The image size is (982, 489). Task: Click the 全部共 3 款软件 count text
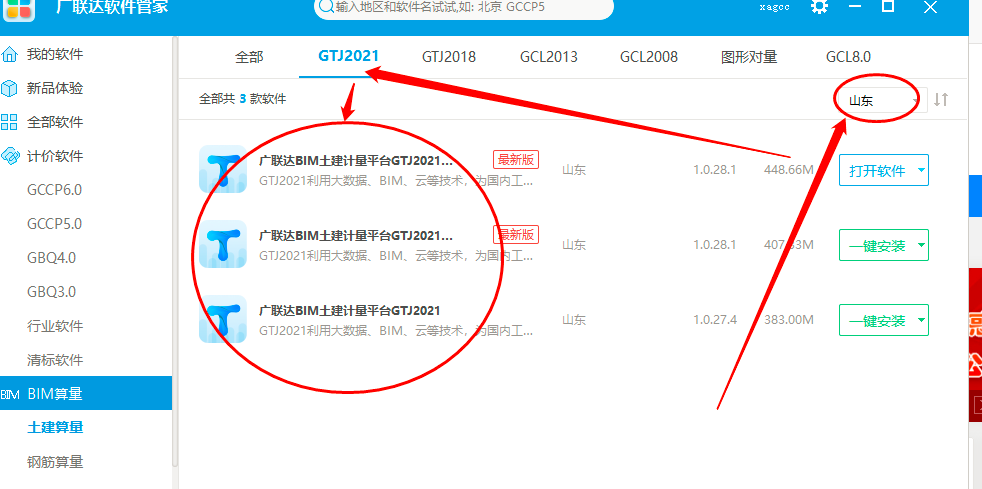click(242, 98)
